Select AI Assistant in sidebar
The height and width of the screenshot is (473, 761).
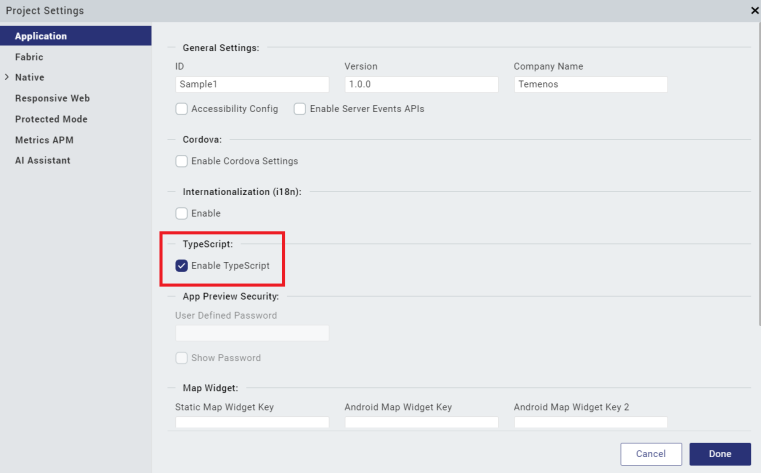(x=42, y=160)
